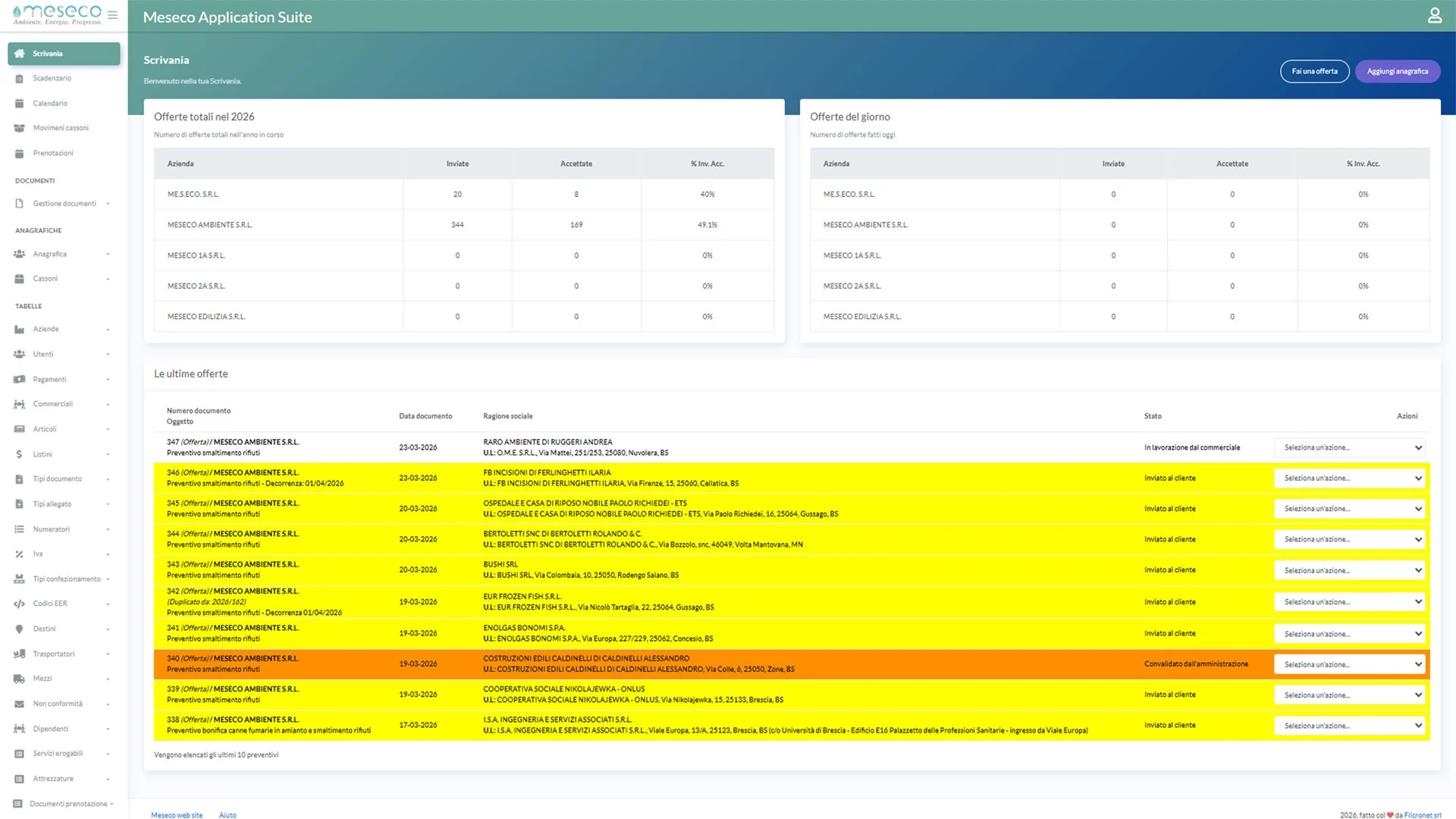Click the Aziende building icon
Screen dimensions: 1456x819
(20, 329)
